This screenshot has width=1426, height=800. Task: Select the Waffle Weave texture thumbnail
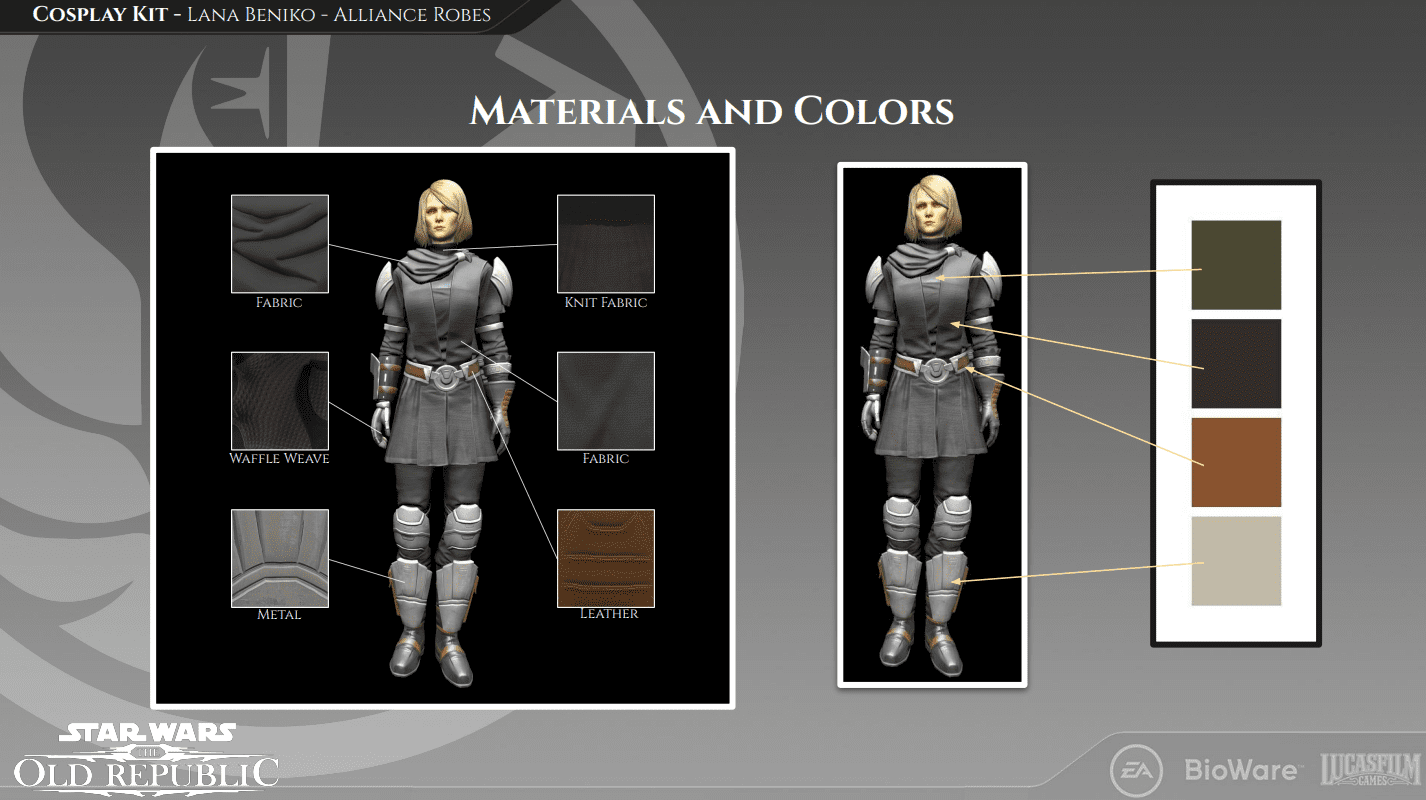280,400
